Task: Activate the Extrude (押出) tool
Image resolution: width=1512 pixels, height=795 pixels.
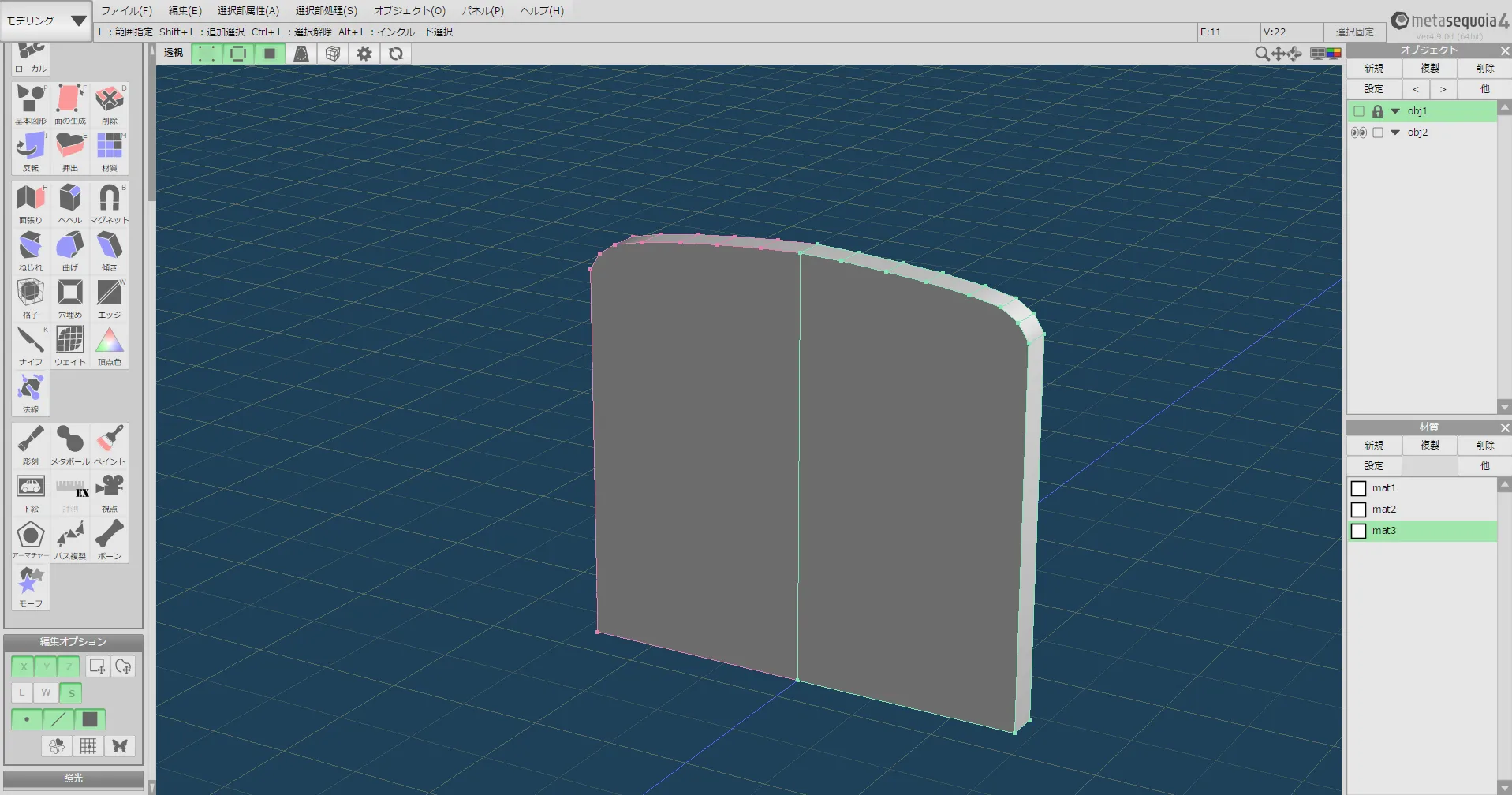Action: [x=69, y=151]
